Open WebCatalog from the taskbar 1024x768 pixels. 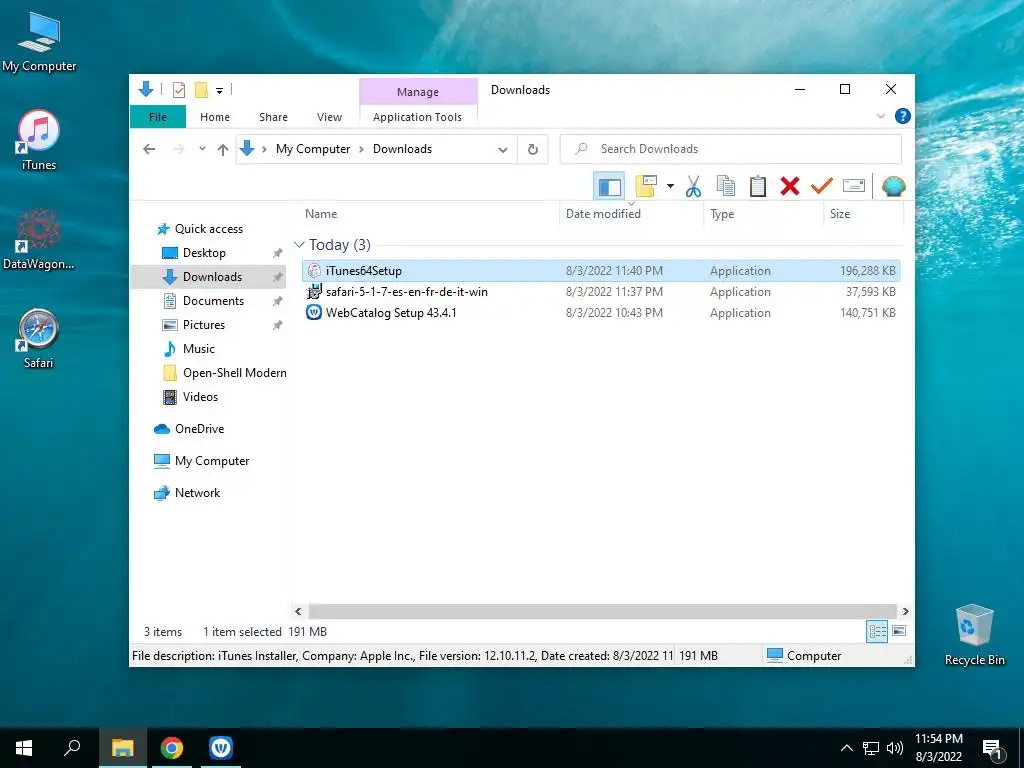pyautogui.click(x=221, y=748)
